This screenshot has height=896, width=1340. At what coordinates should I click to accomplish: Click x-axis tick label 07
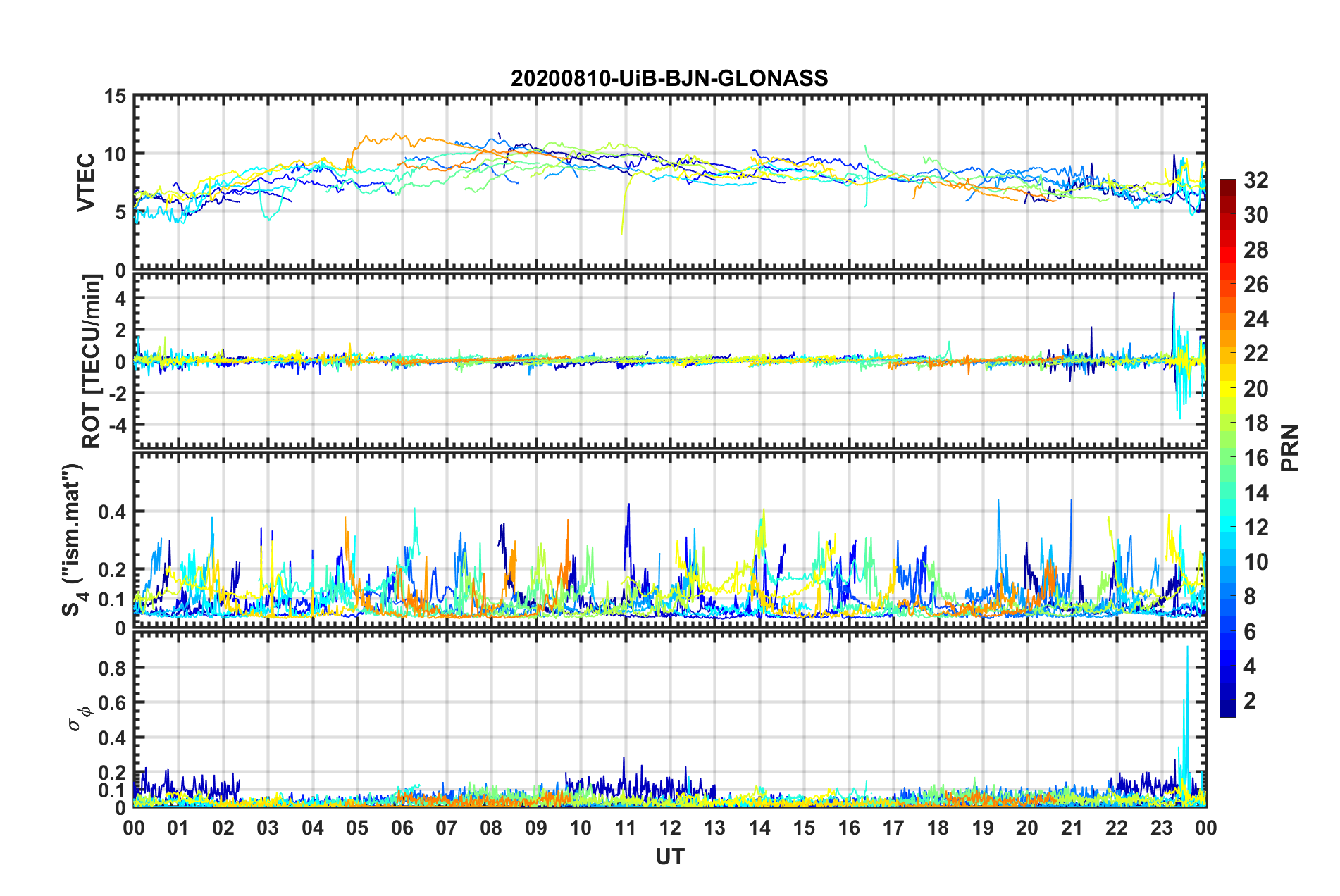pos(447,828)
